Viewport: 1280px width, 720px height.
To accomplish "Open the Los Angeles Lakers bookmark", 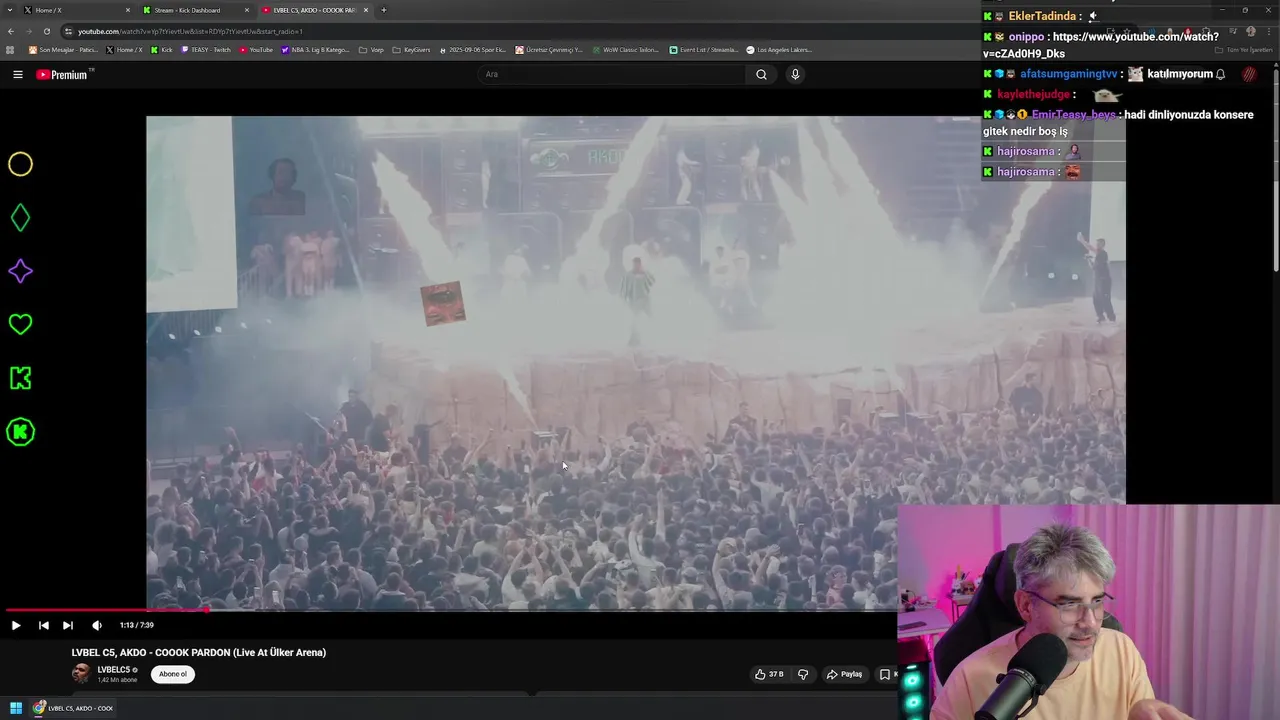I will pos(779,49).
